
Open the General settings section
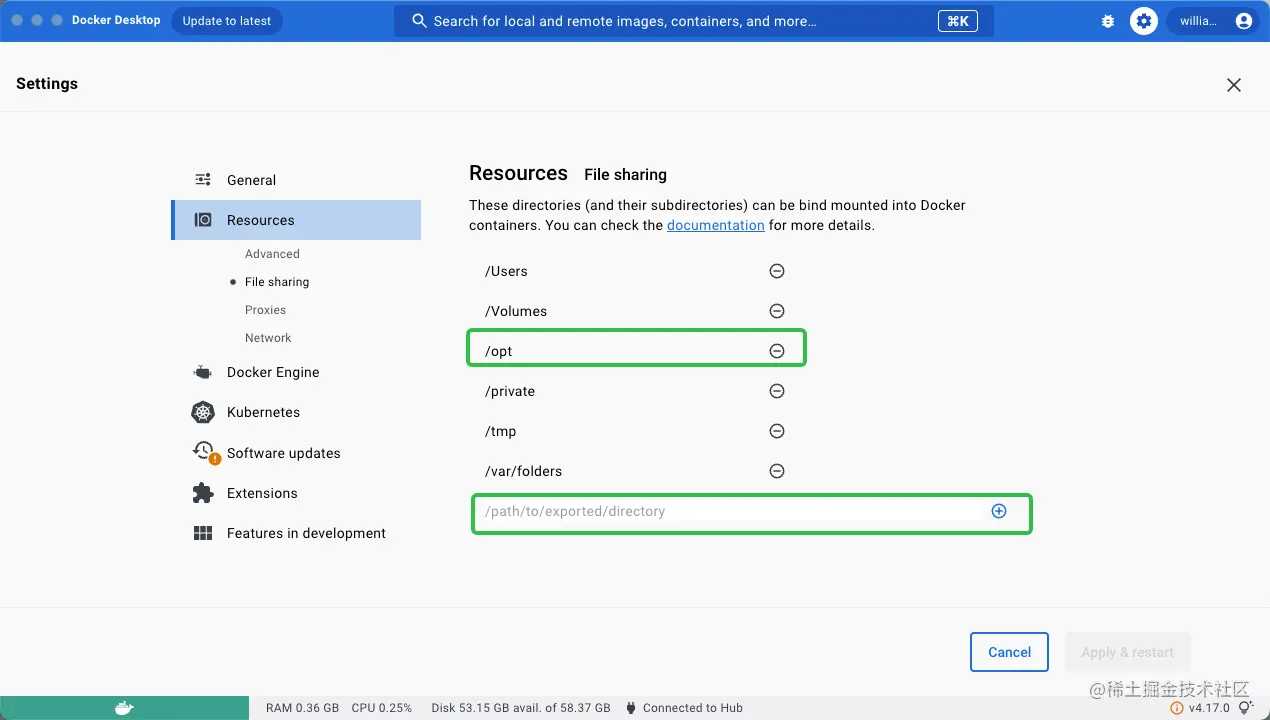click(251, 180)
